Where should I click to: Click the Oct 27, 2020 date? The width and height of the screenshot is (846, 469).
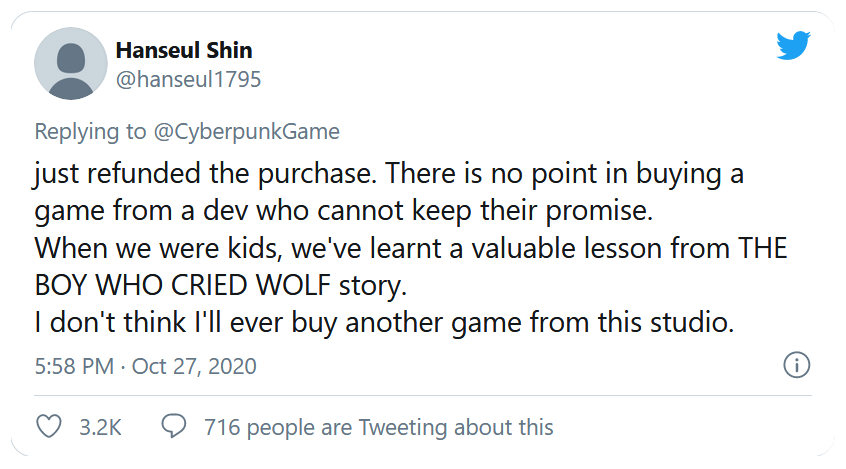tap(194, 366)
